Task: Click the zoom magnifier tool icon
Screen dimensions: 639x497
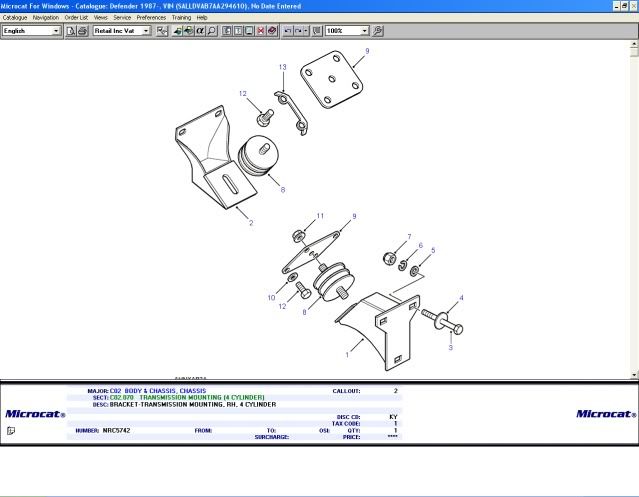Action: coord(378,31)
